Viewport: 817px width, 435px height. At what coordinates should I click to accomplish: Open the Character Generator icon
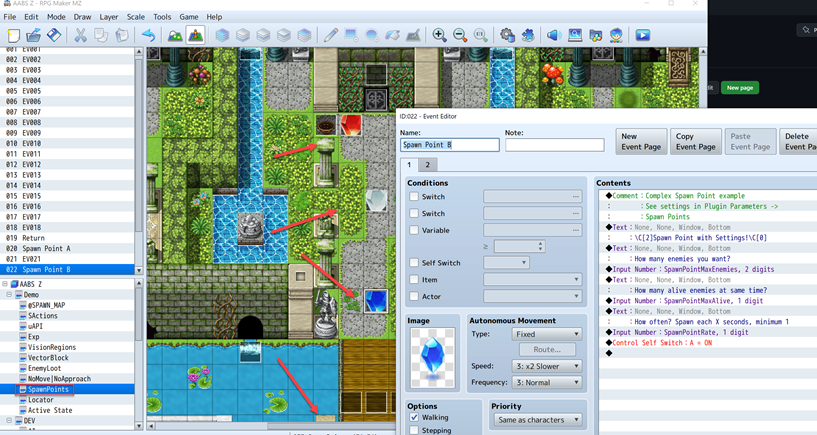[616, 35]
